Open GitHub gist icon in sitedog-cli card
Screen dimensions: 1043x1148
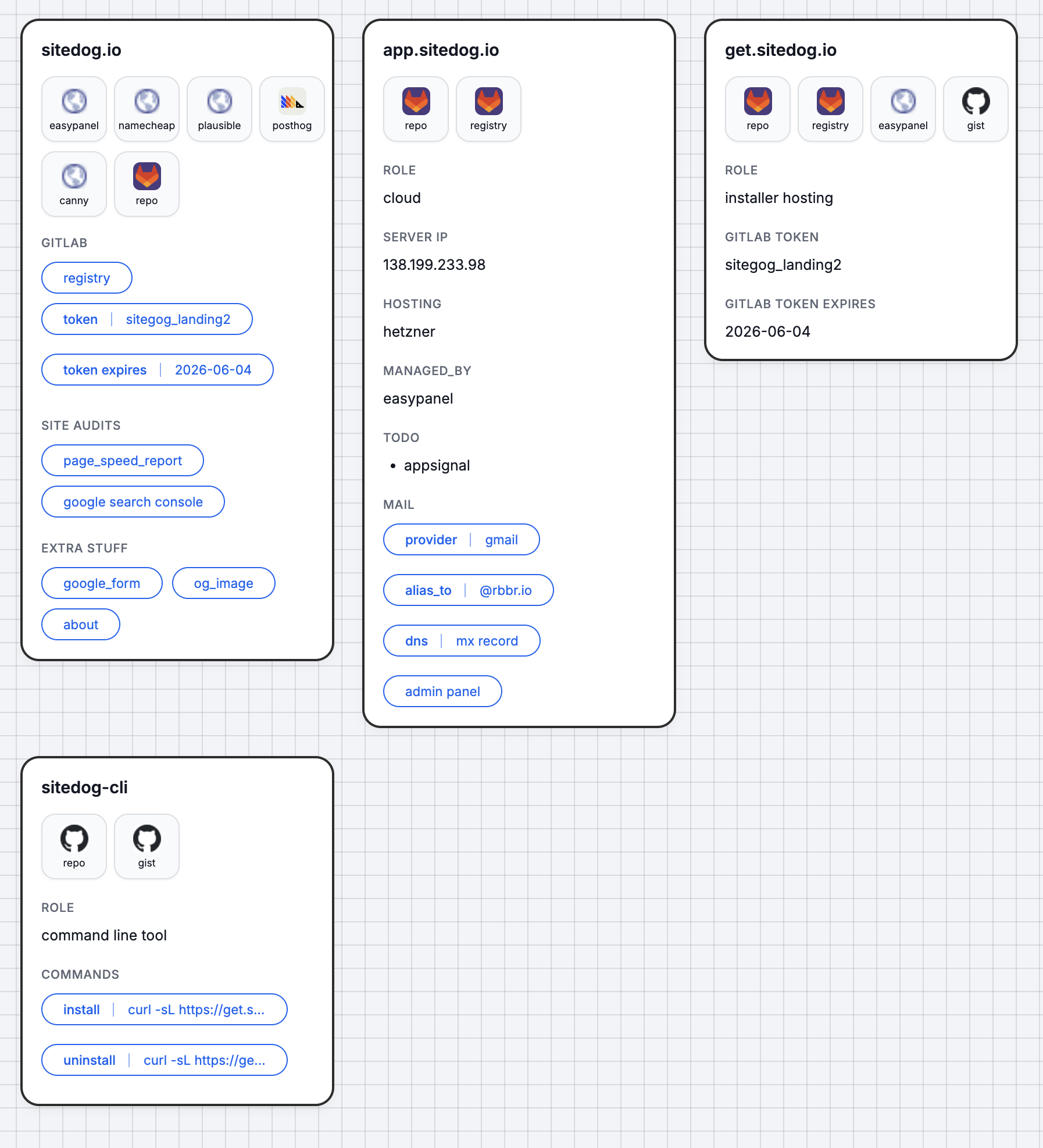pyautogui.click(x=147, y=846)
